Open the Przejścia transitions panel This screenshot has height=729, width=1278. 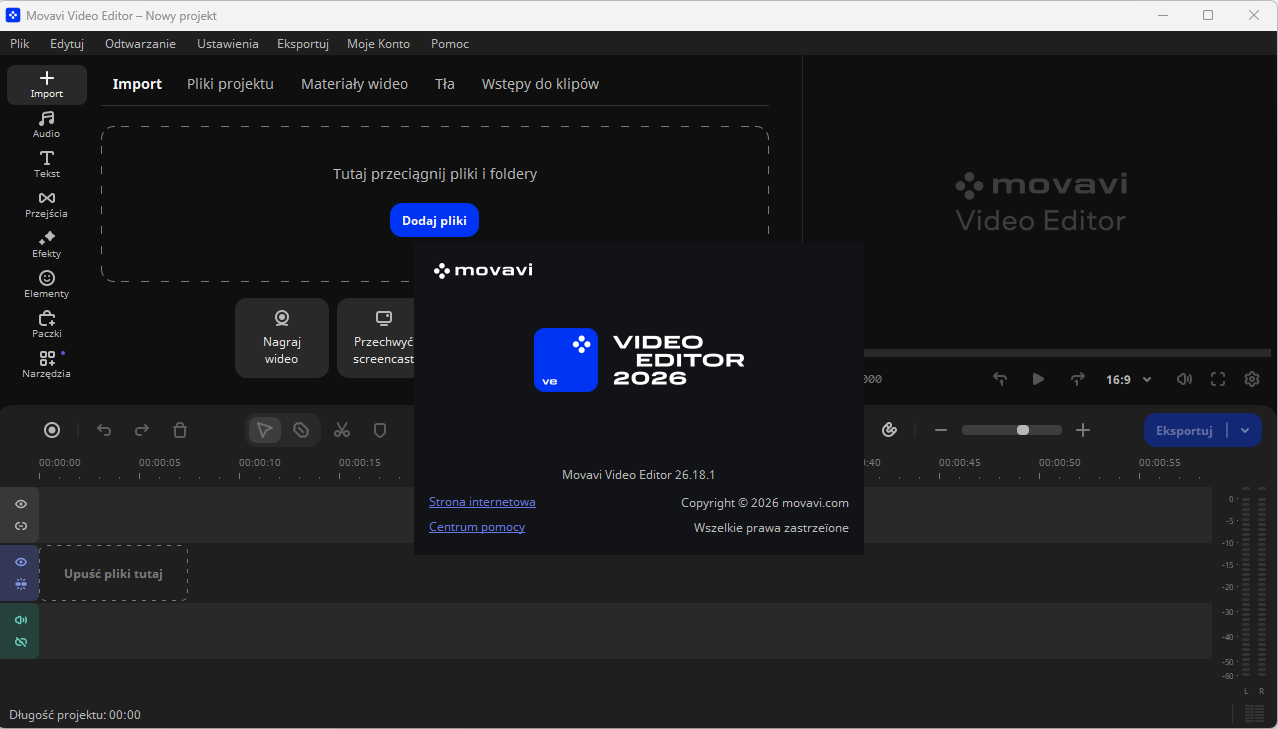(x=47, y=205)
